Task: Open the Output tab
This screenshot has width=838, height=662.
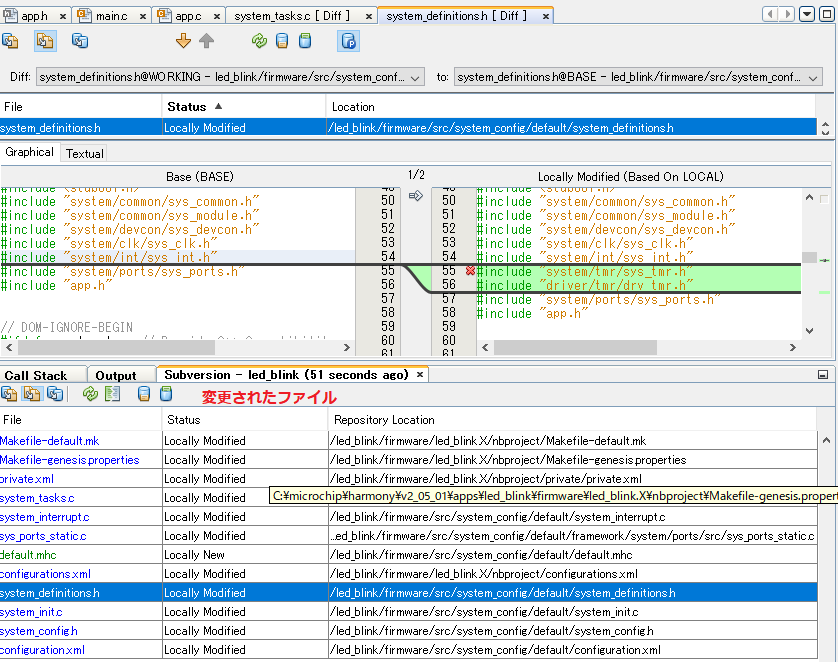Action: pos(116,375)
